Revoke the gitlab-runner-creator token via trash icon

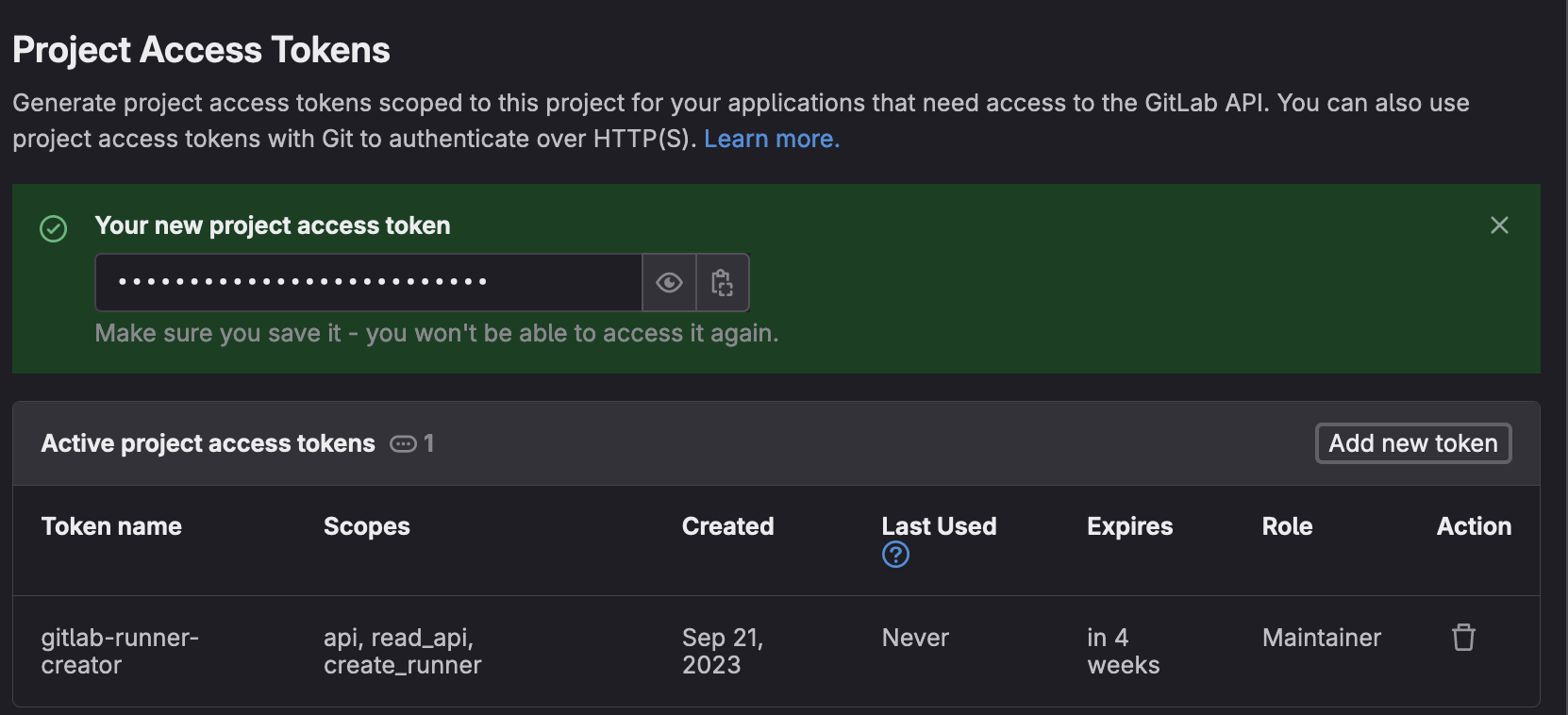1463,638
